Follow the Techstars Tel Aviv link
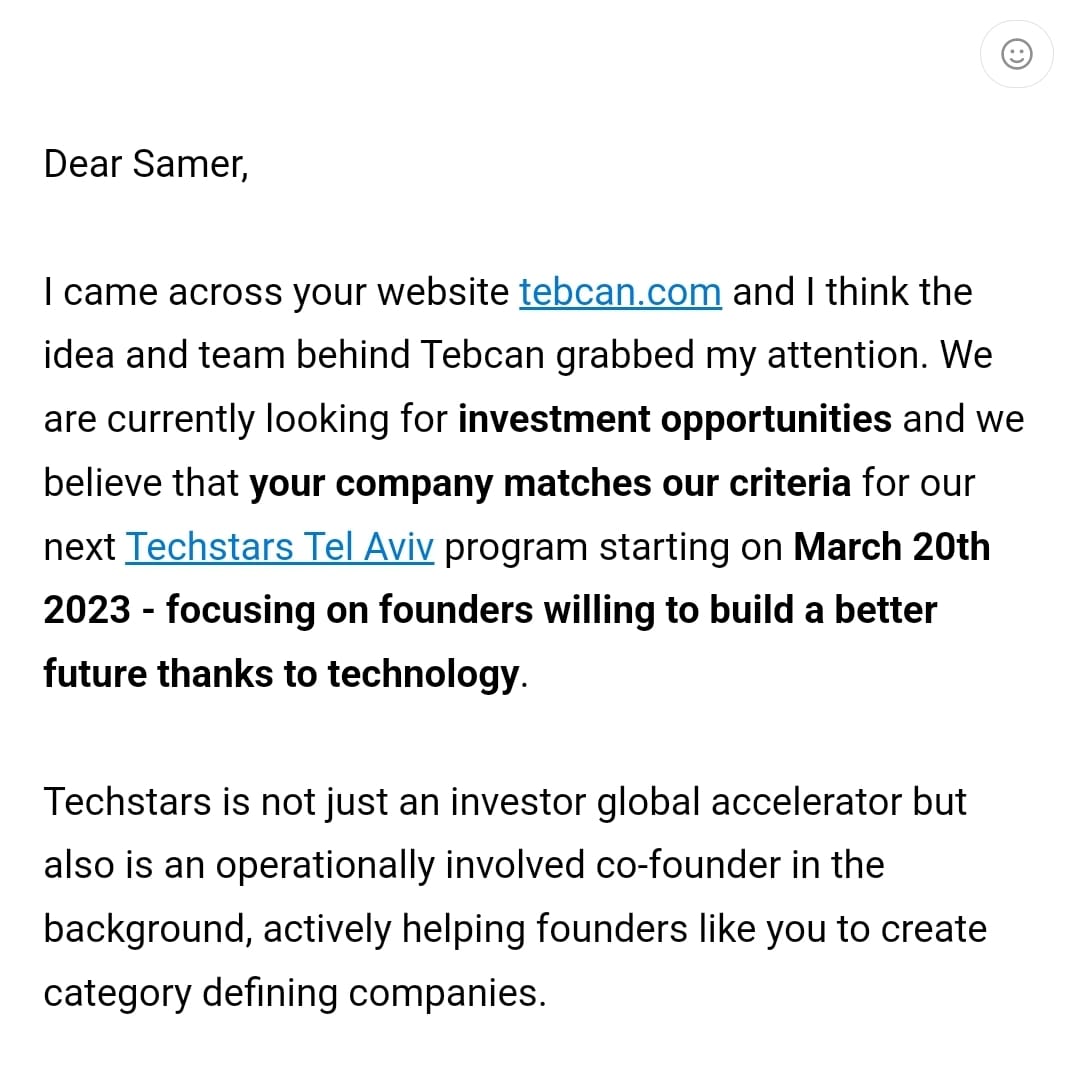This screenshot has height=1069, width=1080. point(279,547)
